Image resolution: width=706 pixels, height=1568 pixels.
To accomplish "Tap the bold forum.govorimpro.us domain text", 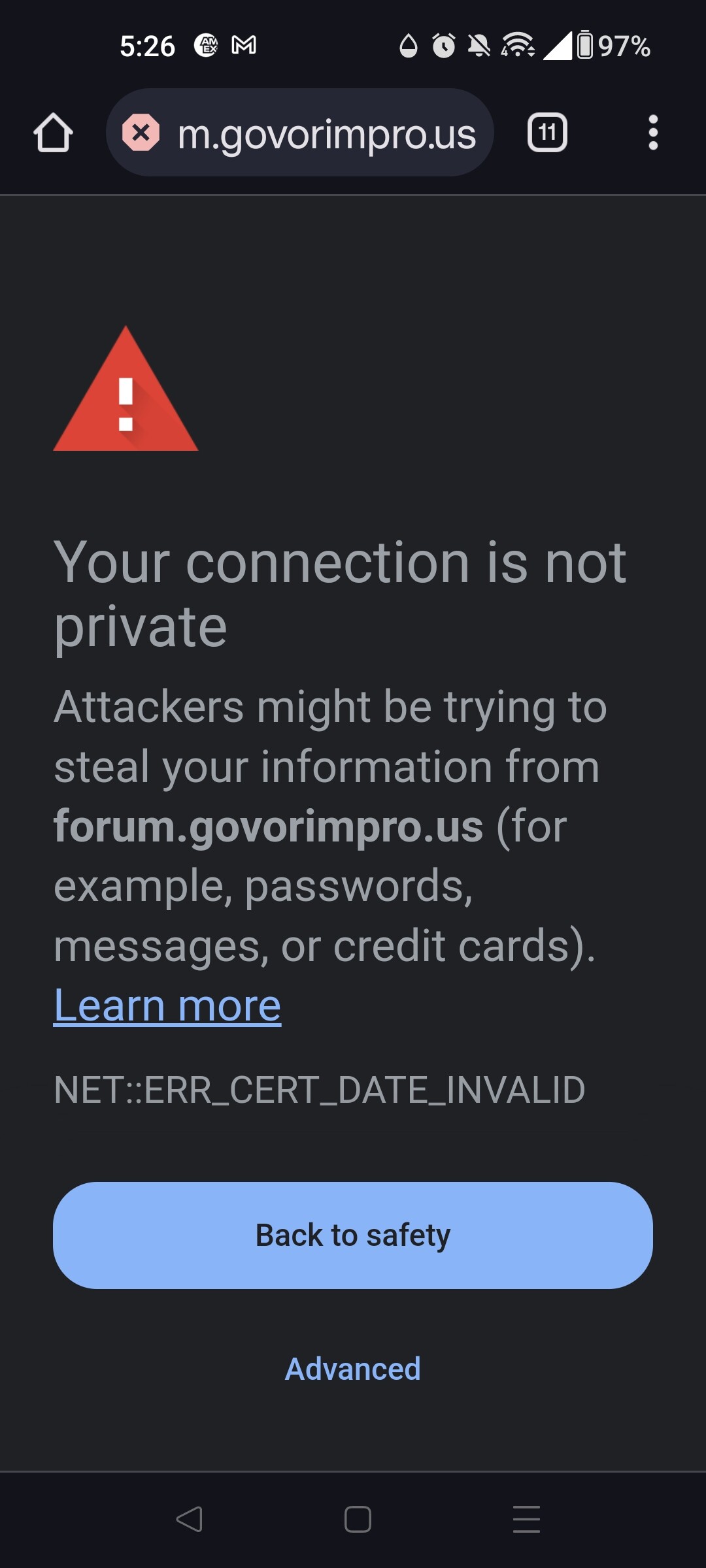I will click(269, 826).
